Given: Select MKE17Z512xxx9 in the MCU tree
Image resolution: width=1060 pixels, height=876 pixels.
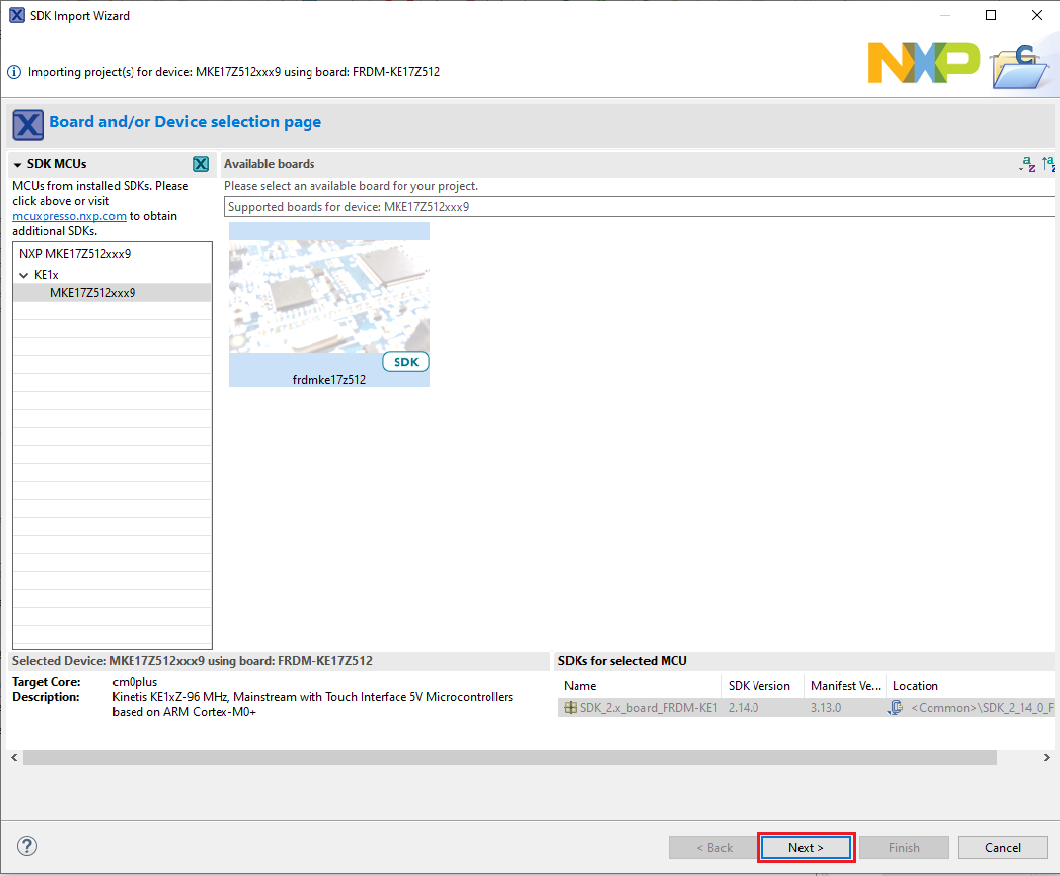Looking at the screenshot, I should click(92, 293).
